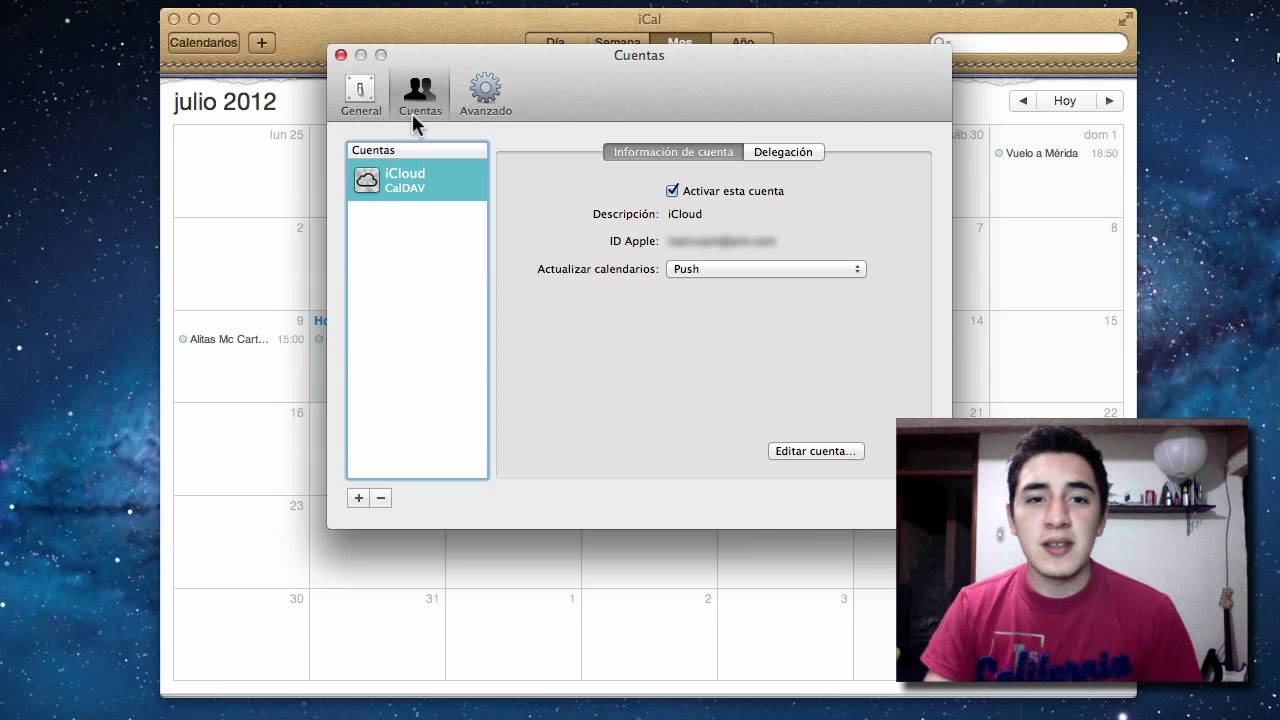Select the Alitas Mc Cart... event

[241, 340]
